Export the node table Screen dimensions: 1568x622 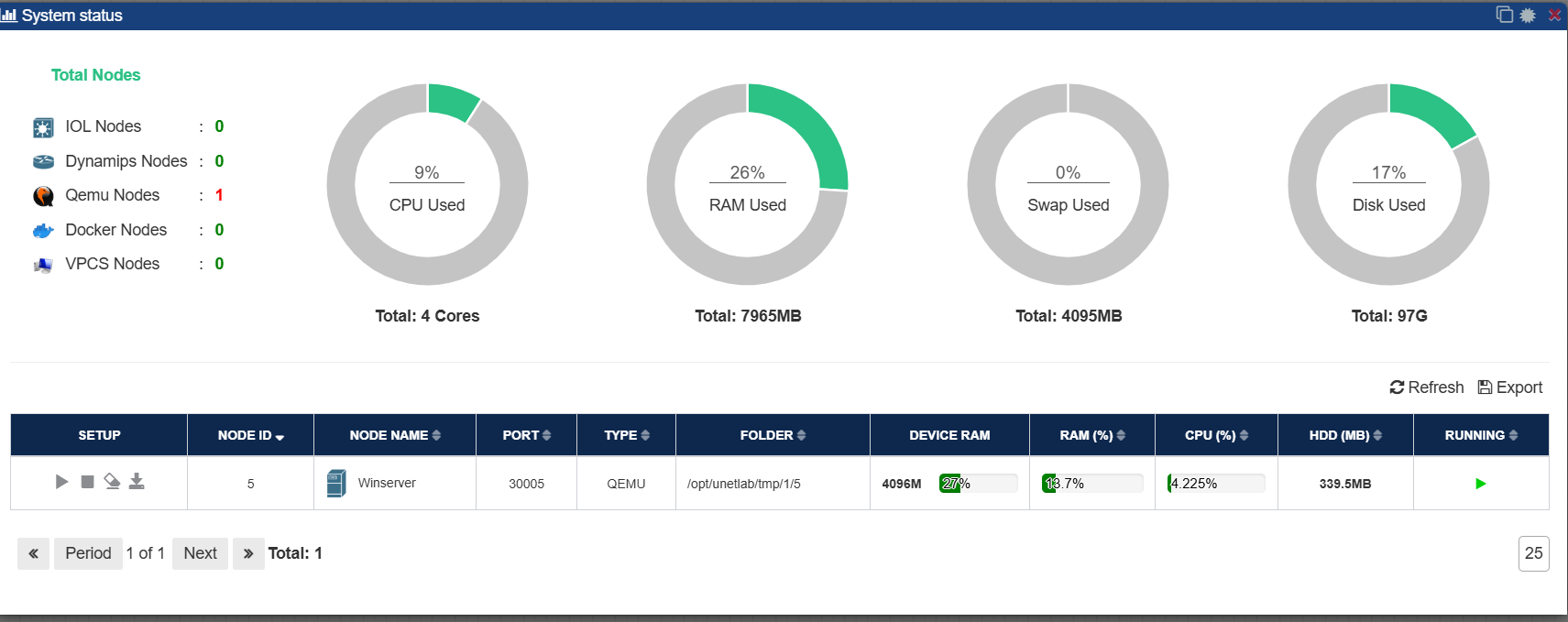pyautogui.click(x=1510, y=387)
